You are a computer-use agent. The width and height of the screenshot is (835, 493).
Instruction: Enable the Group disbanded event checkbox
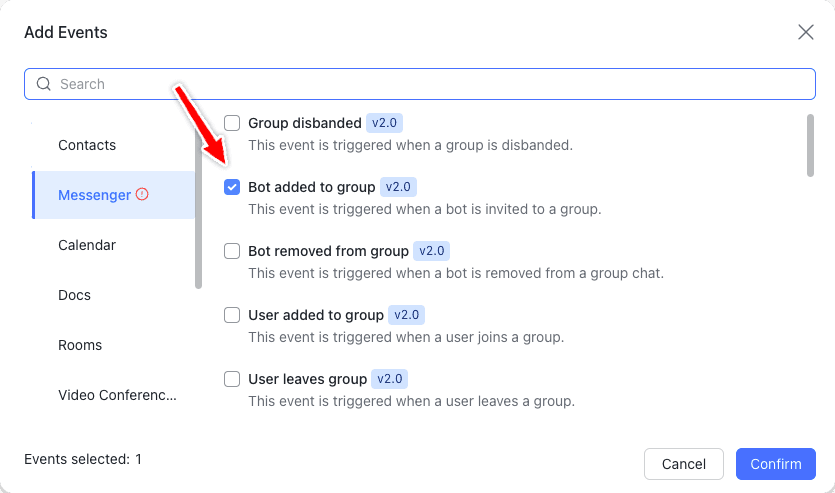(x=232, y=123)
